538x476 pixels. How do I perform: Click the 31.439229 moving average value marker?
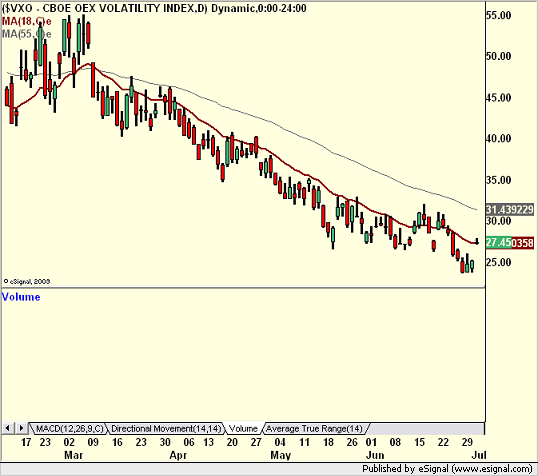click(510, 209)
